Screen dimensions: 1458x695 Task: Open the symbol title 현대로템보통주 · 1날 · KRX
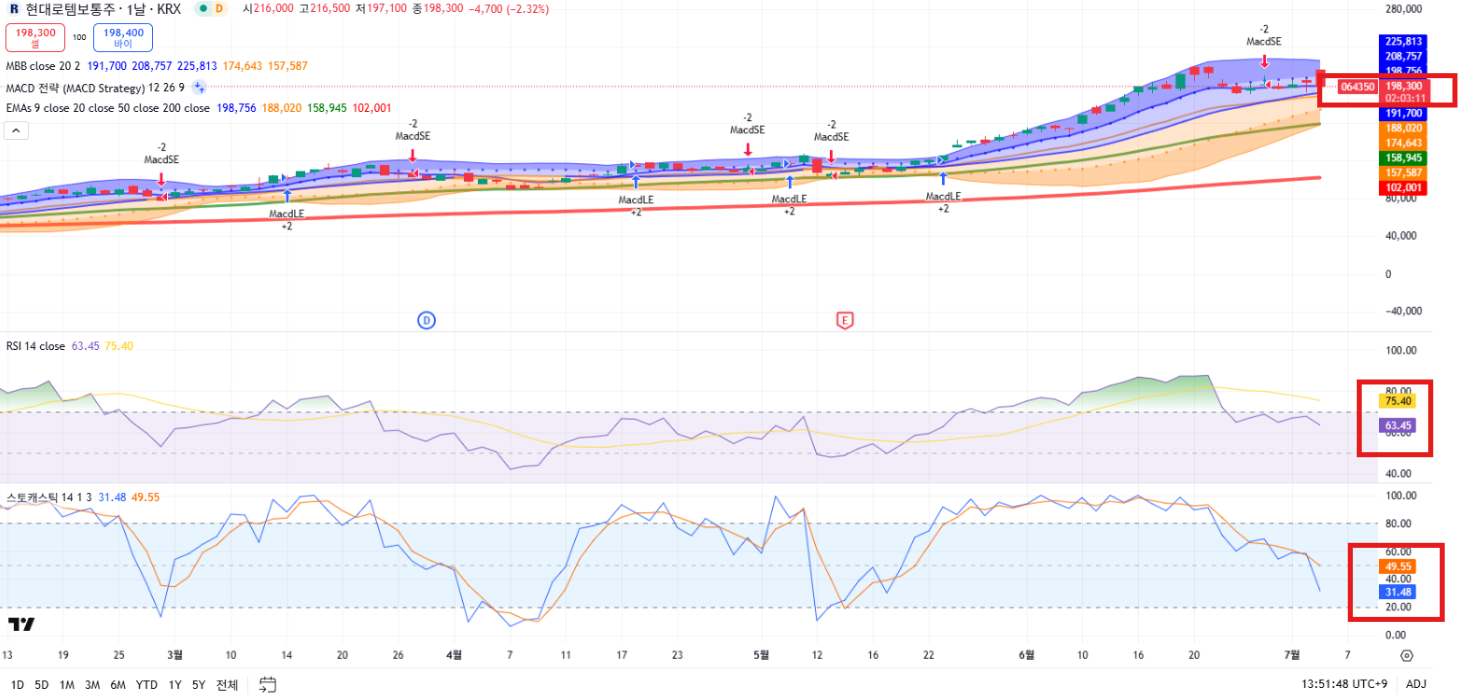tap(103, 8)
